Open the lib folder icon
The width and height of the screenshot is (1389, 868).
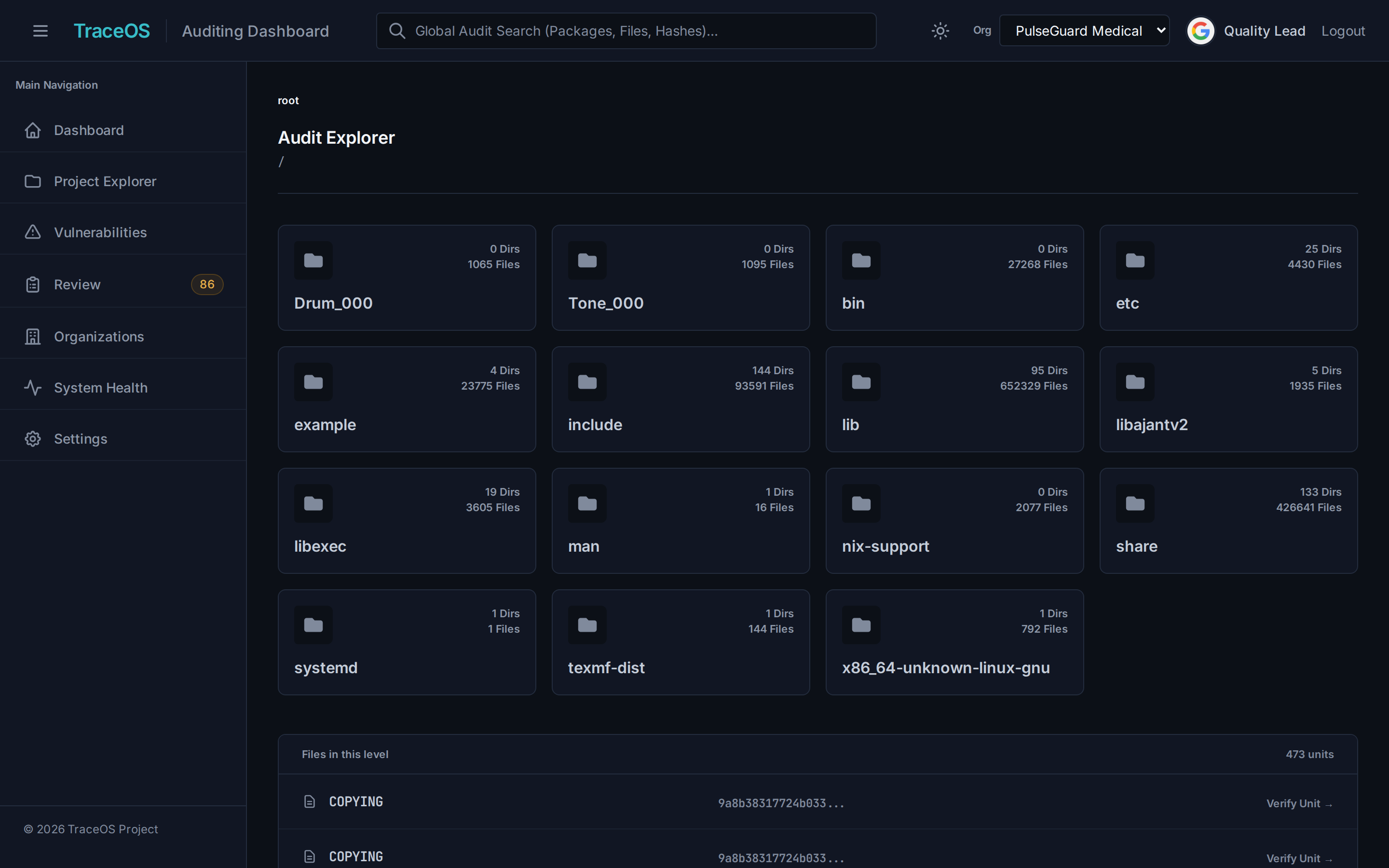[x=861, y=382]
